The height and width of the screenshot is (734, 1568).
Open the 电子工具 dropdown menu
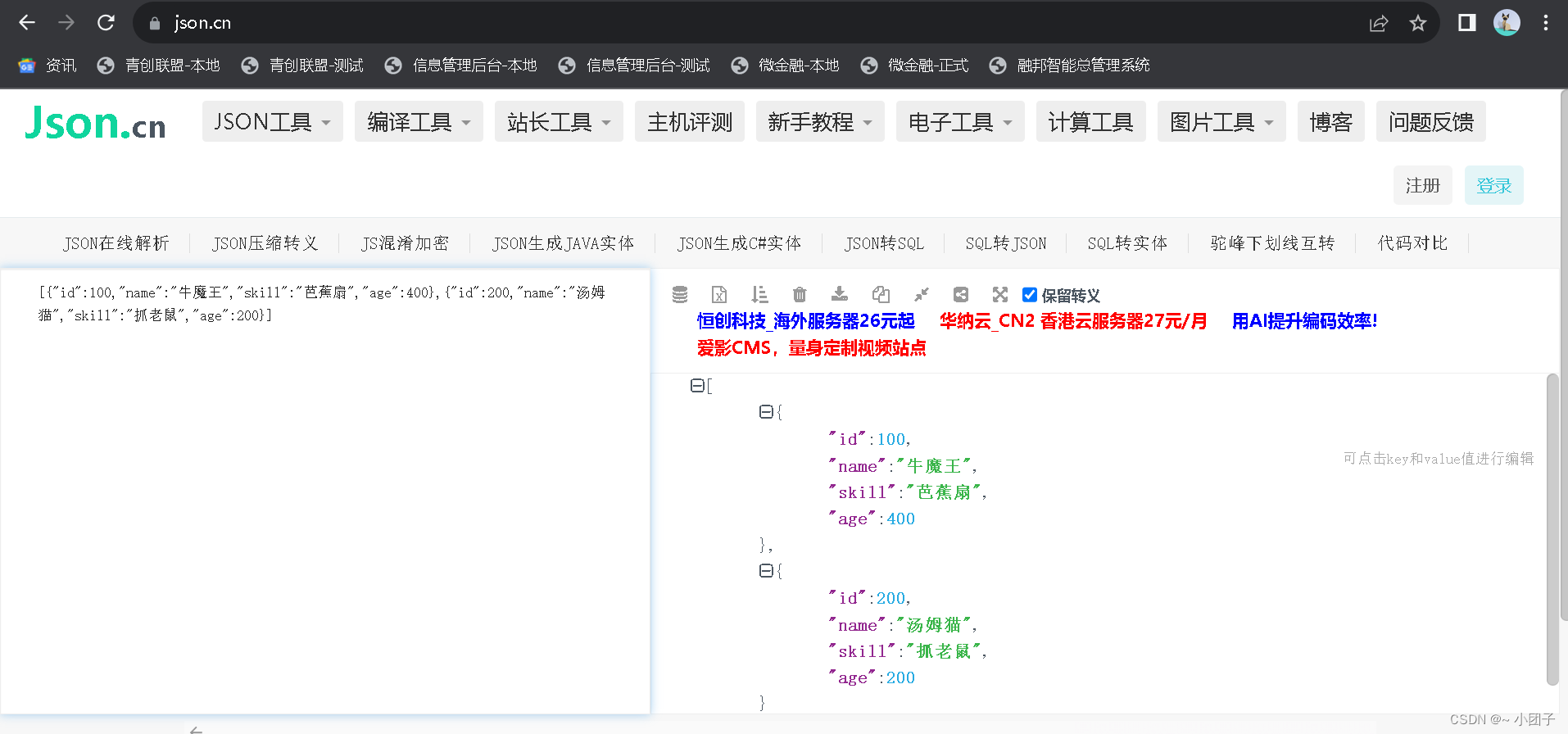point(960,122)
